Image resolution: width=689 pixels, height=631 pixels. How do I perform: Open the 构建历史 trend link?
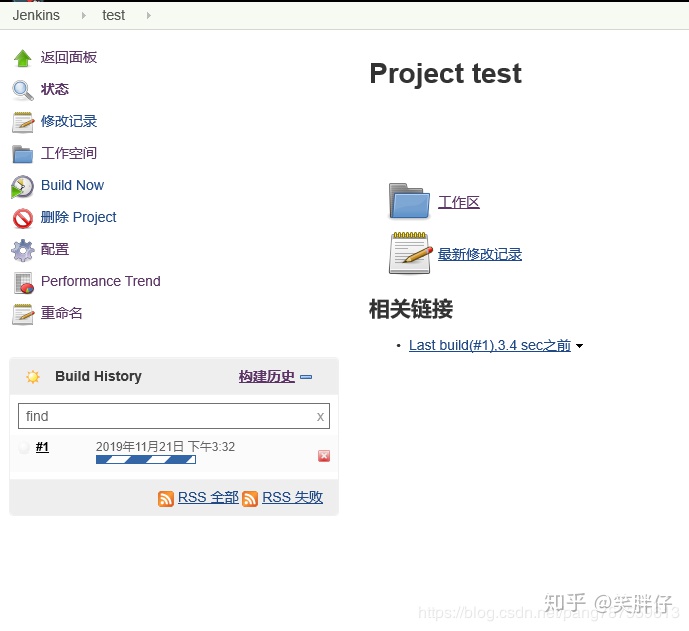pyautogui.click(x=267, y=377)
